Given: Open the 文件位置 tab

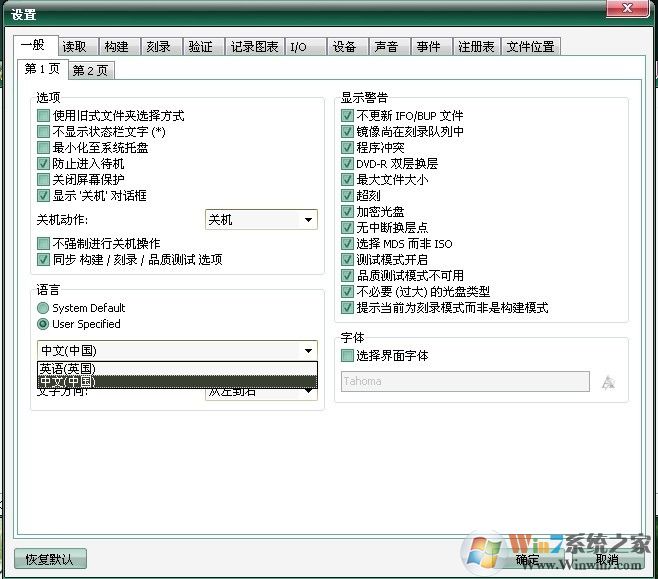Looking at the screenshot, I should point(530,47).
